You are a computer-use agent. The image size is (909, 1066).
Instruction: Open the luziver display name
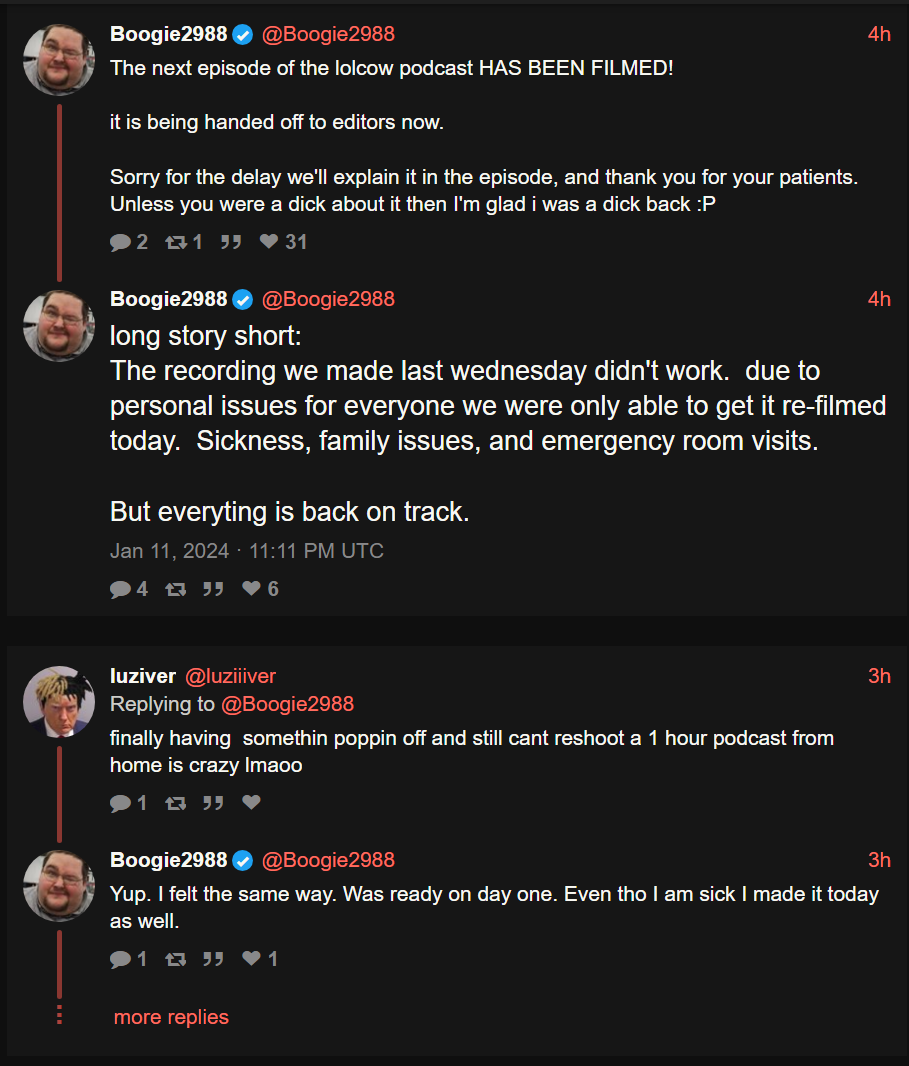click(143, 676)
